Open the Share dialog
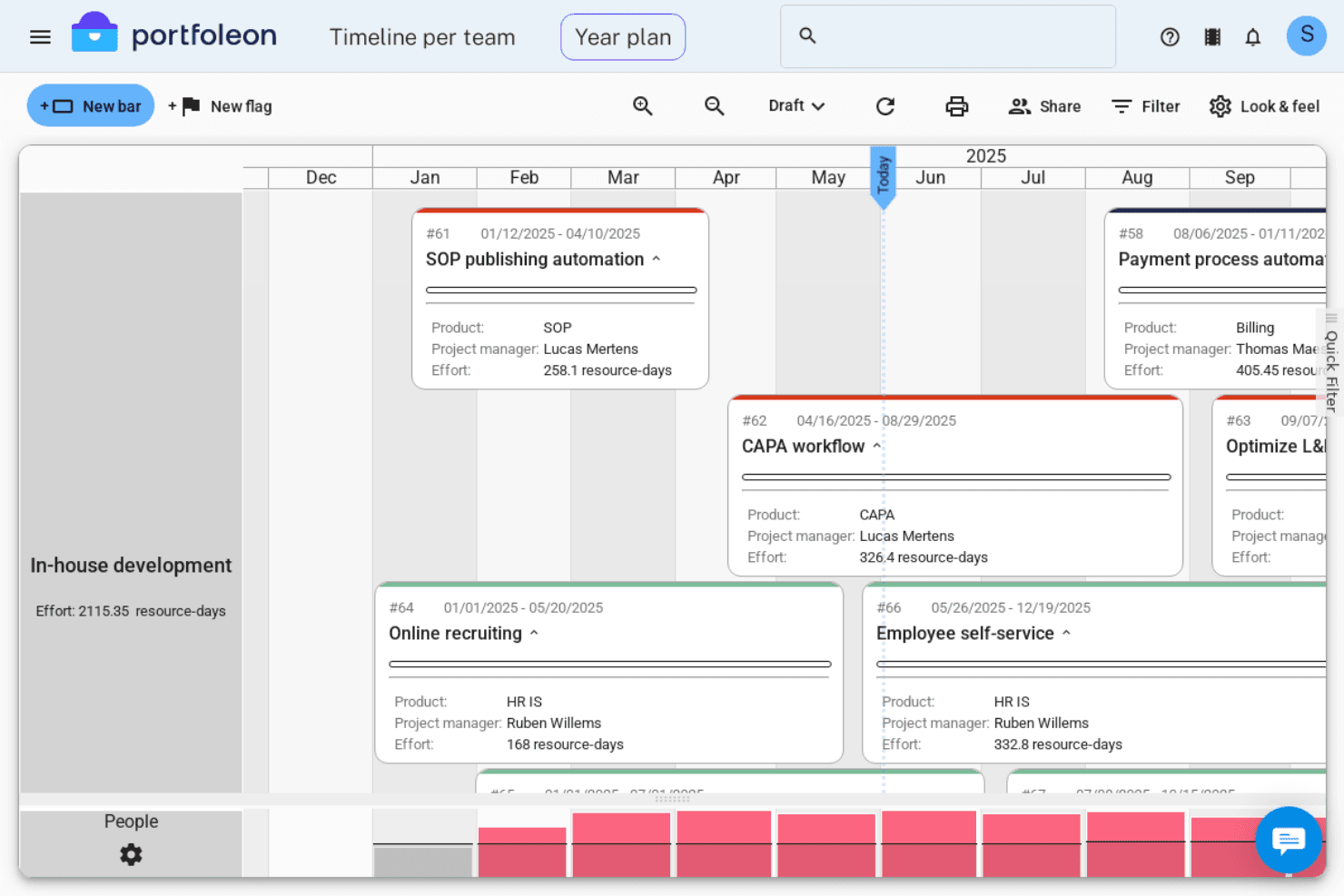The height and width of the screenshot is (896, 1344). pos(1045,106)
